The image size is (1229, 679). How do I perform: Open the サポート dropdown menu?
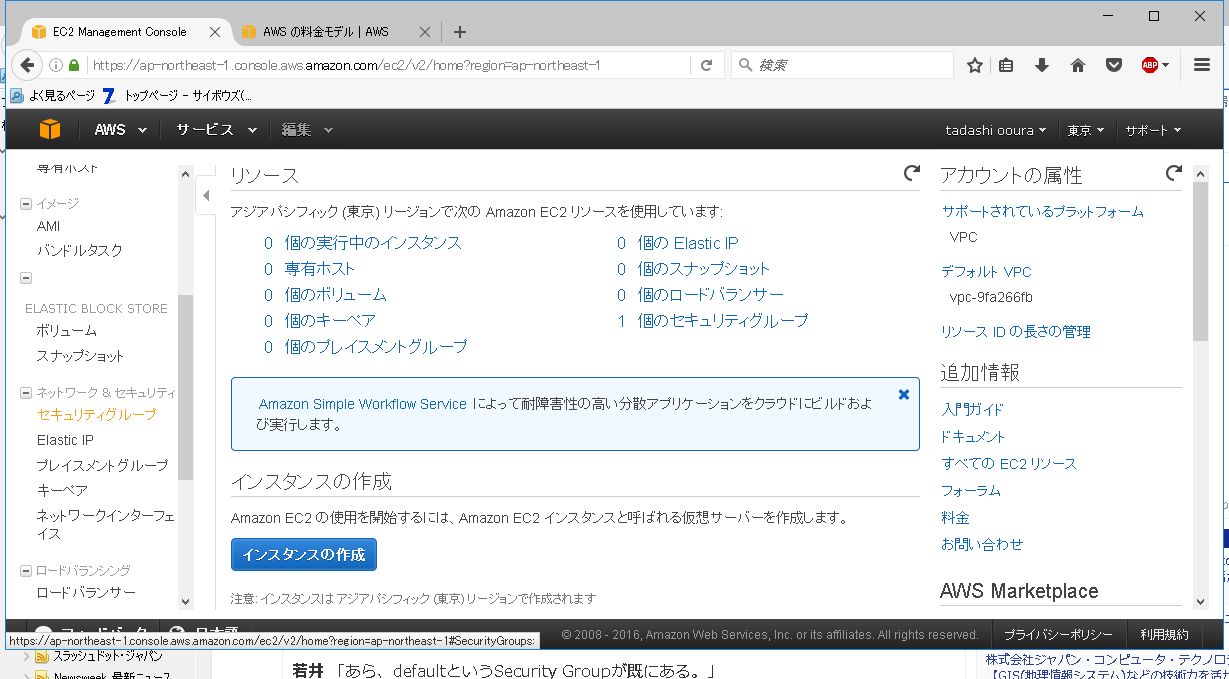[x=1153, y=130]
